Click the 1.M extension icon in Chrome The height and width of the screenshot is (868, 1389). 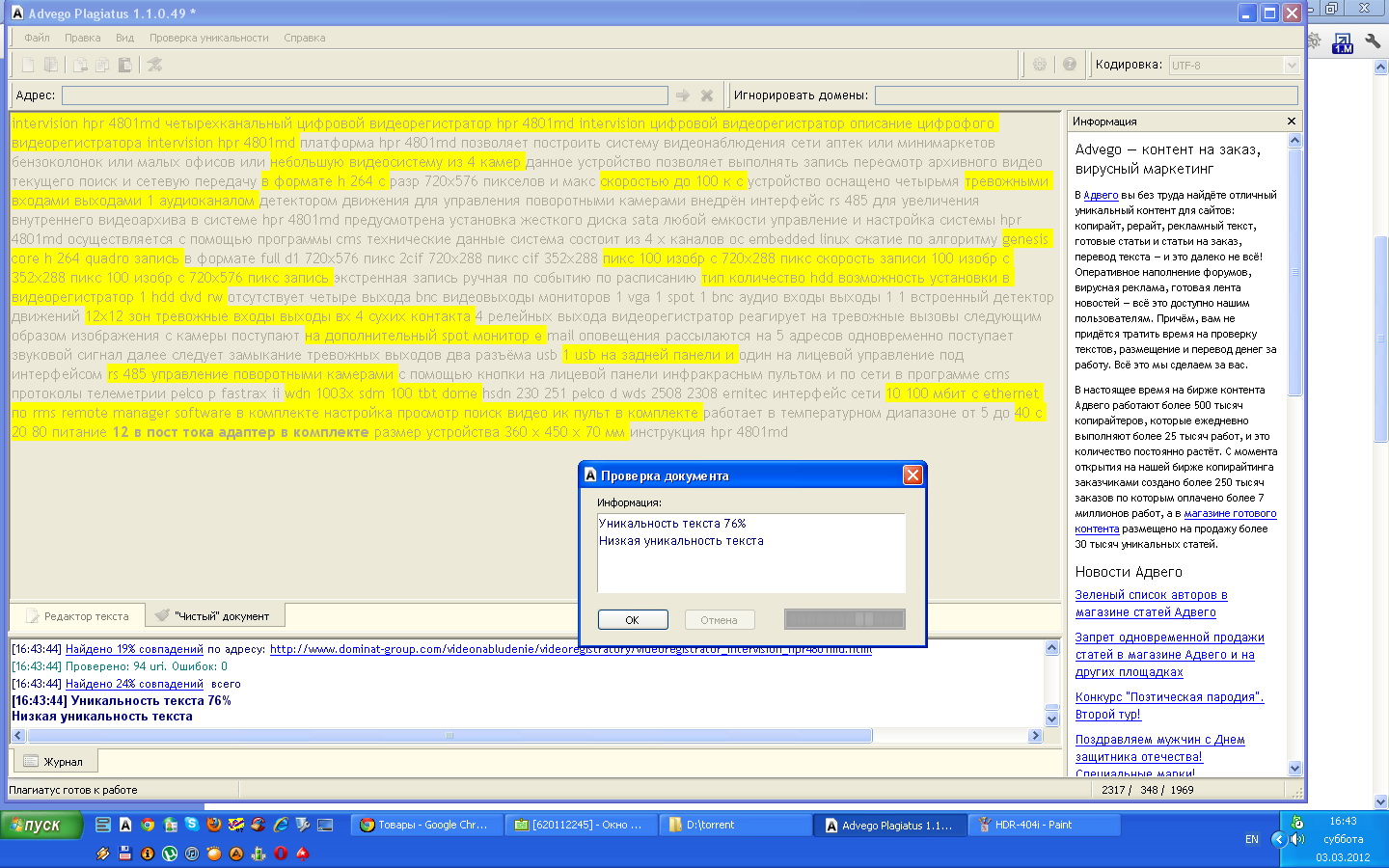[1343, 43]
